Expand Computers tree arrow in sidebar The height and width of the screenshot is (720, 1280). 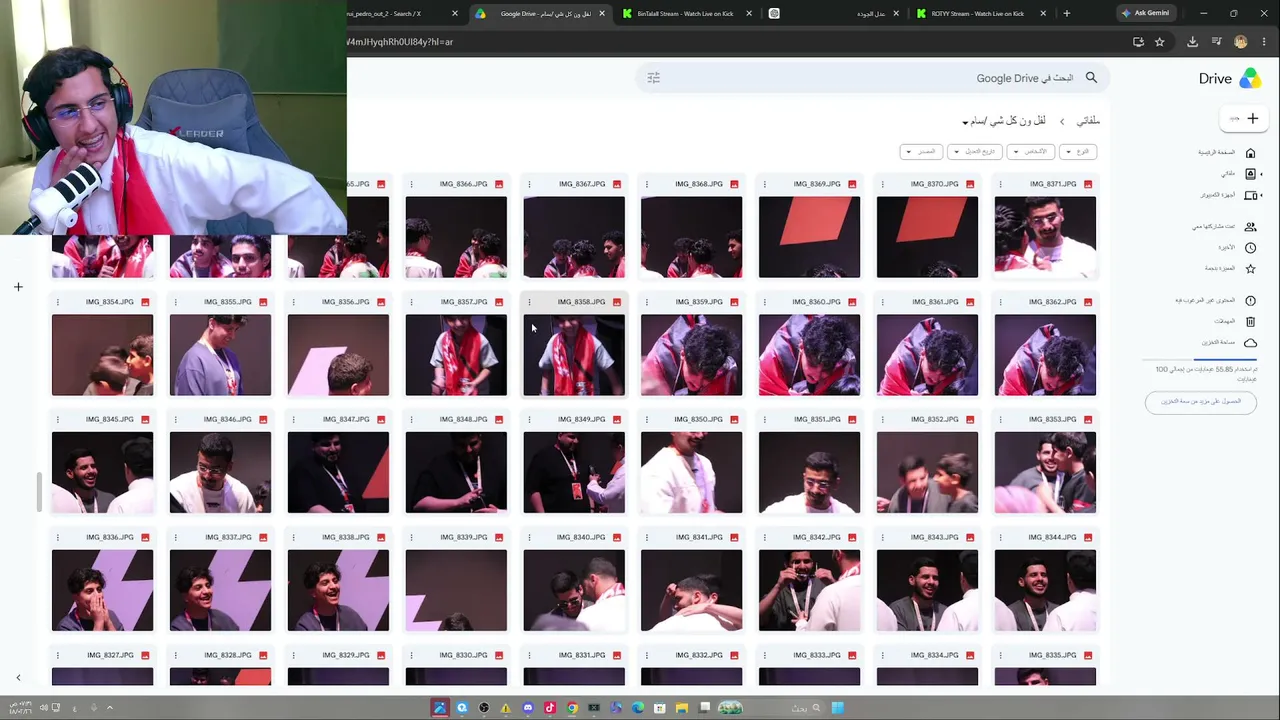click(1261, 195)
